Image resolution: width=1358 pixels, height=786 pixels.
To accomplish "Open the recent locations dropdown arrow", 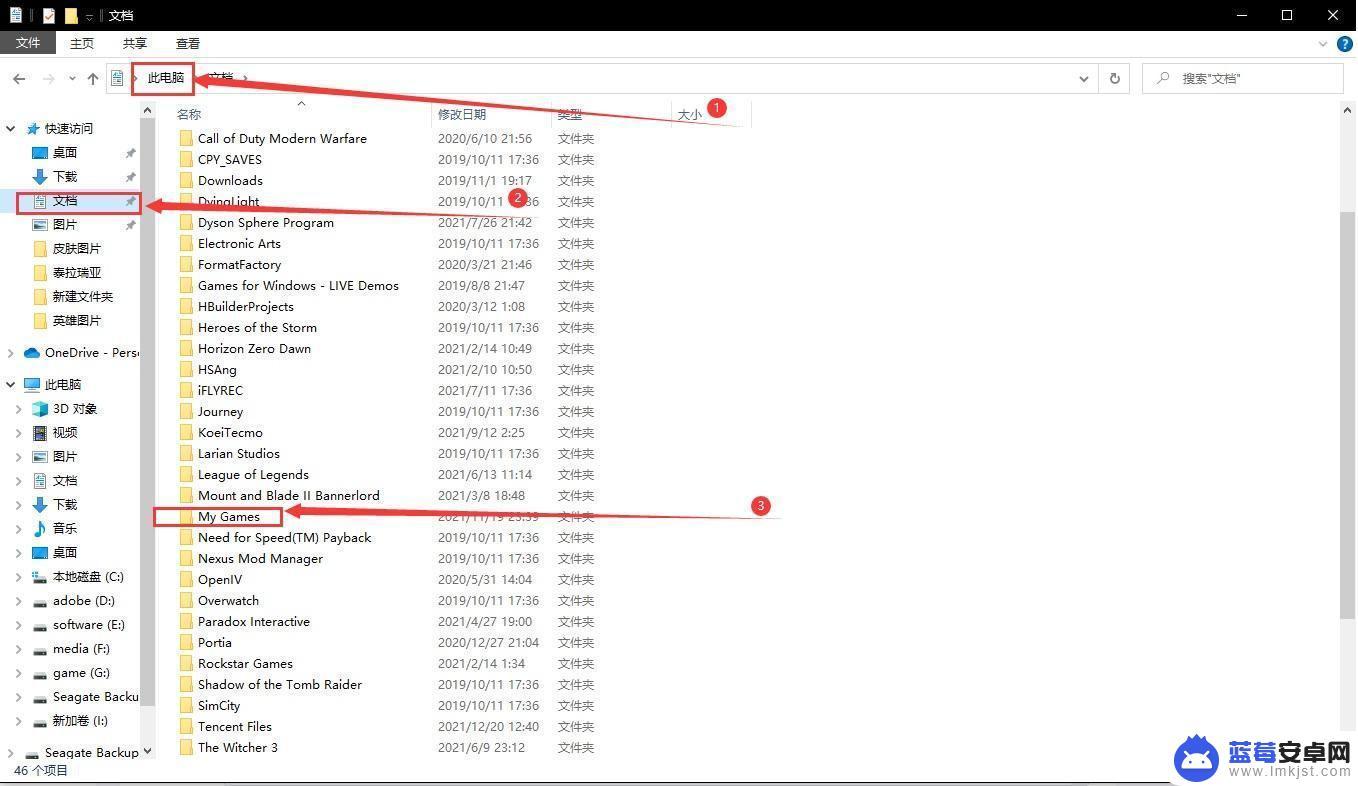I will point(72,78).
